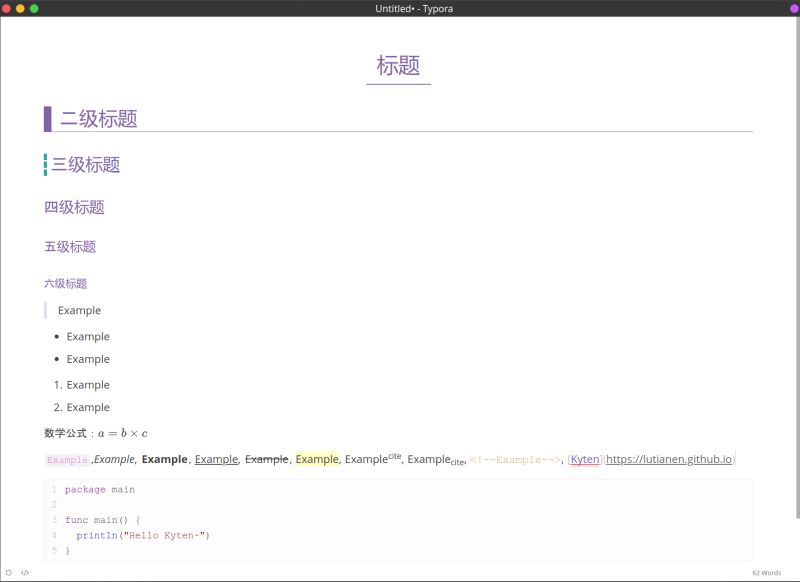The image size is (800, 582).
Task: Click the https://lutianen.github.io URL
Action: coord(669,459)
